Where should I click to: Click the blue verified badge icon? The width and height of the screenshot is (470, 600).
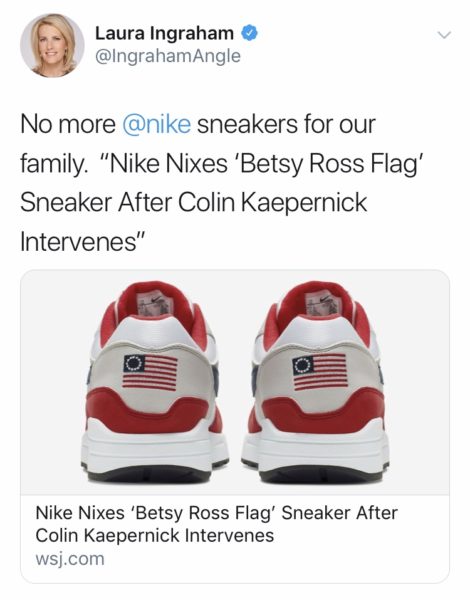click(249, 33)
